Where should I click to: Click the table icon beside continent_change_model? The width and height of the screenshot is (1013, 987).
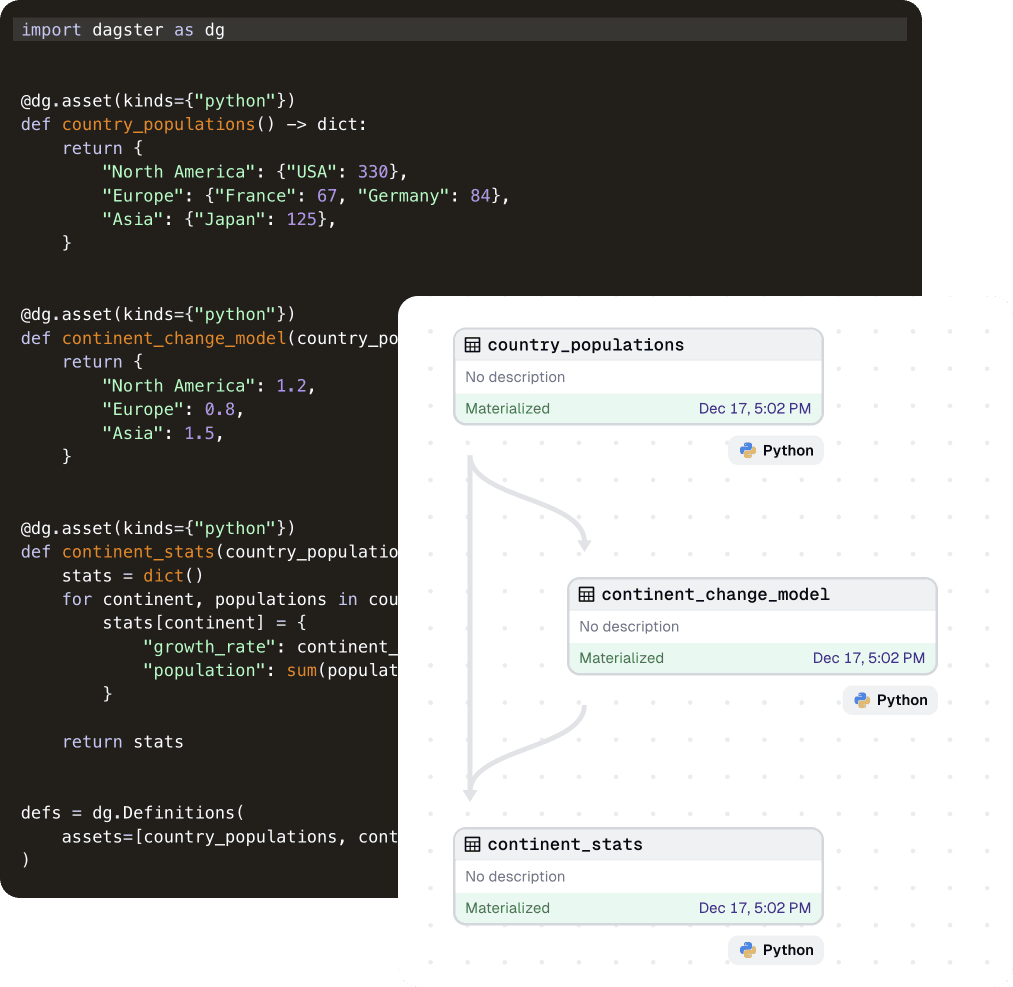tap(587, 595)
